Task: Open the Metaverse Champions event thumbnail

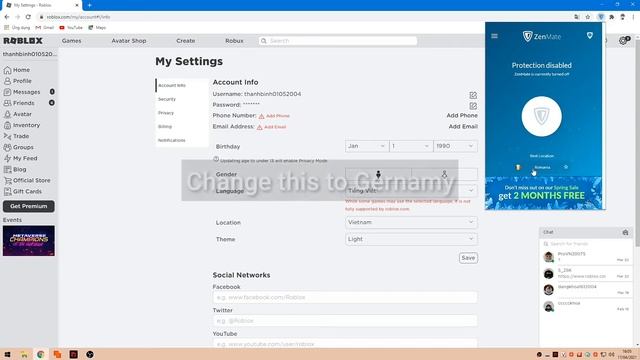Action: pos(29,241)
